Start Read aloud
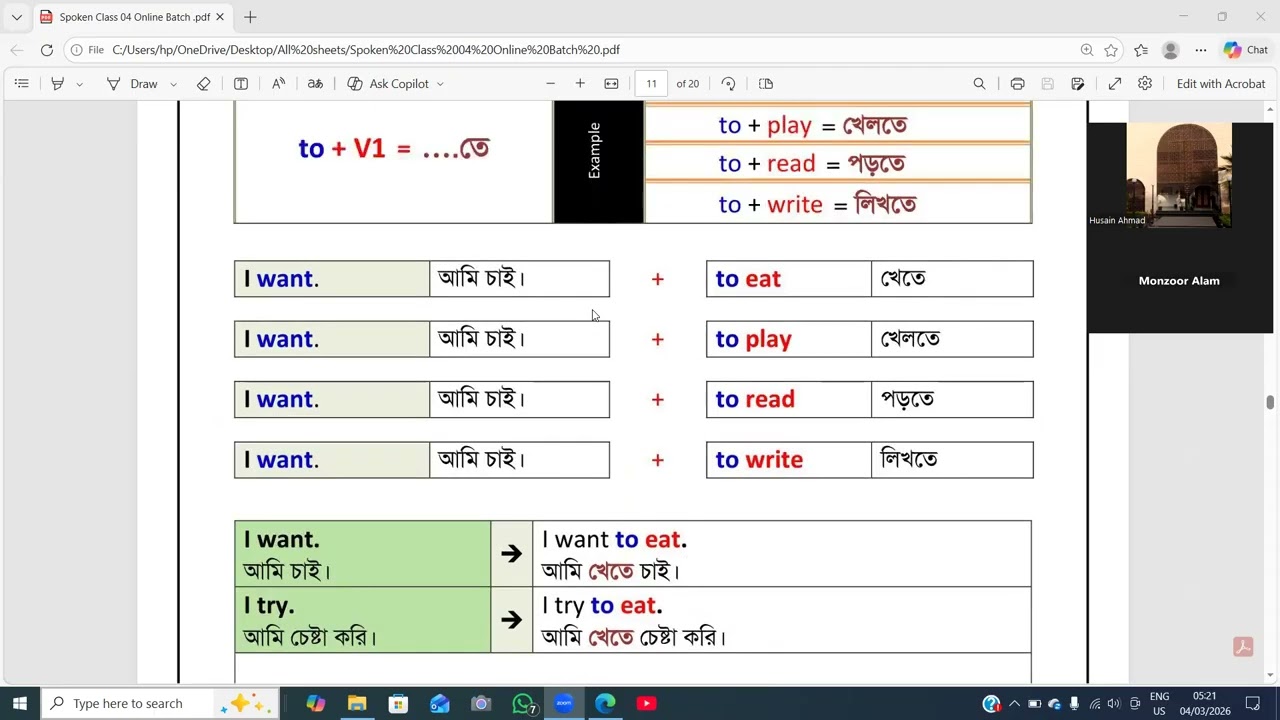The image size is (1280, 720). coord(279,84)
